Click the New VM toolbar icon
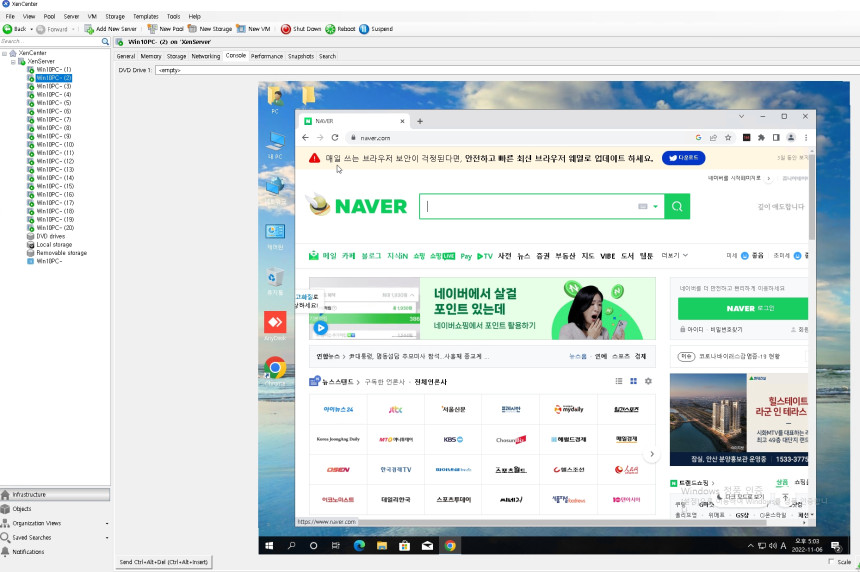 [x=241, y=29]
